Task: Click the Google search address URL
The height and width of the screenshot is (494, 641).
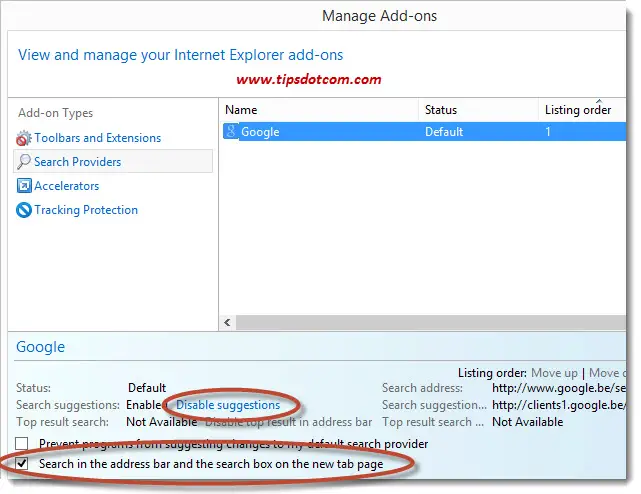Action: coord(559,388)
